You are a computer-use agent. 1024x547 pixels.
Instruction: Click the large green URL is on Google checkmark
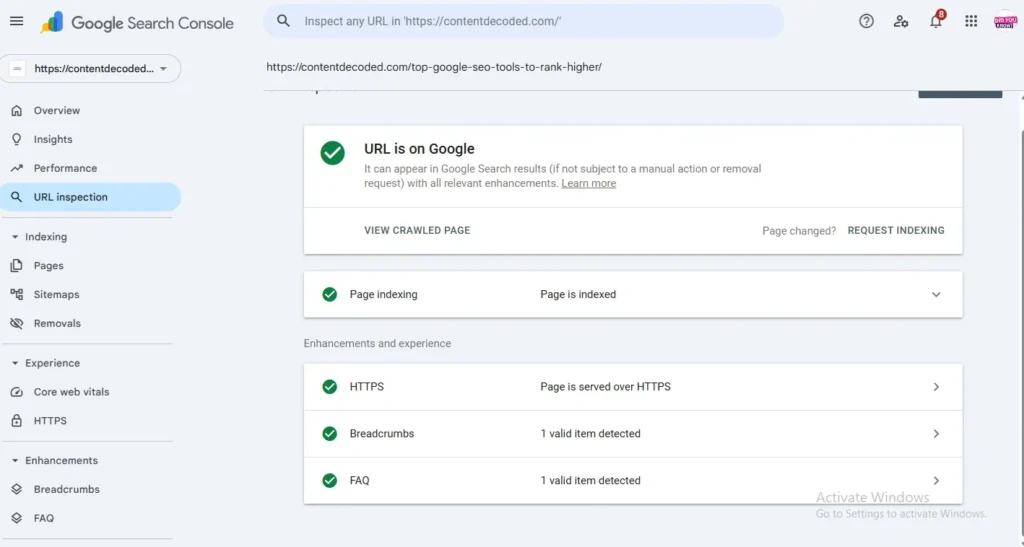click(x=332, y=153)
